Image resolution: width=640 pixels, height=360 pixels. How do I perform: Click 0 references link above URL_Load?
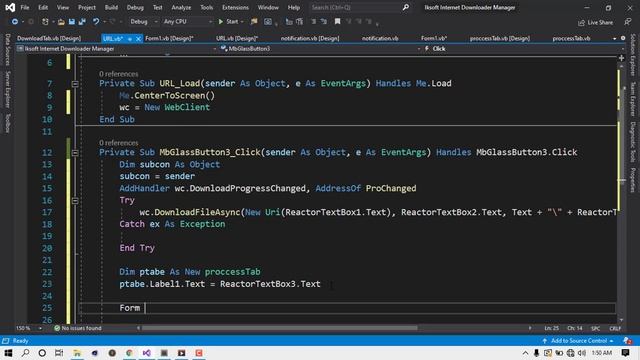(118, 74)
